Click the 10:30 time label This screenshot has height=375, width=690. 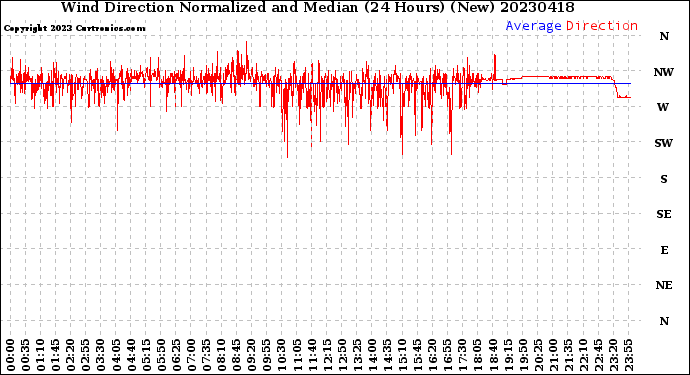(x=282, y=355)
